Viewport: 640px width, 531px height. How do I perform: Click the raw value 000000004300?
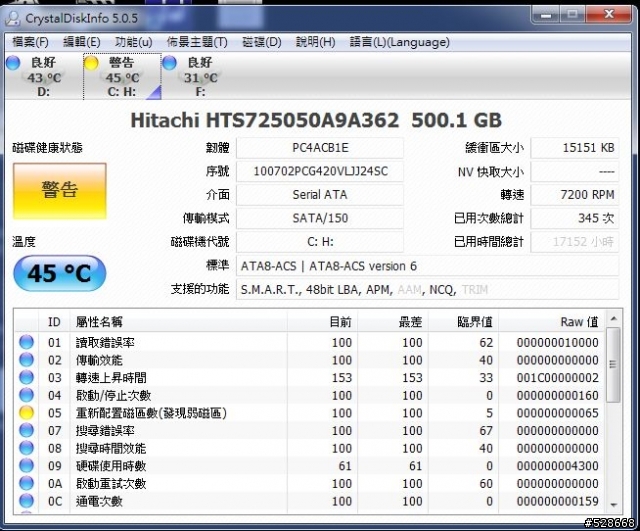(558, 465)
